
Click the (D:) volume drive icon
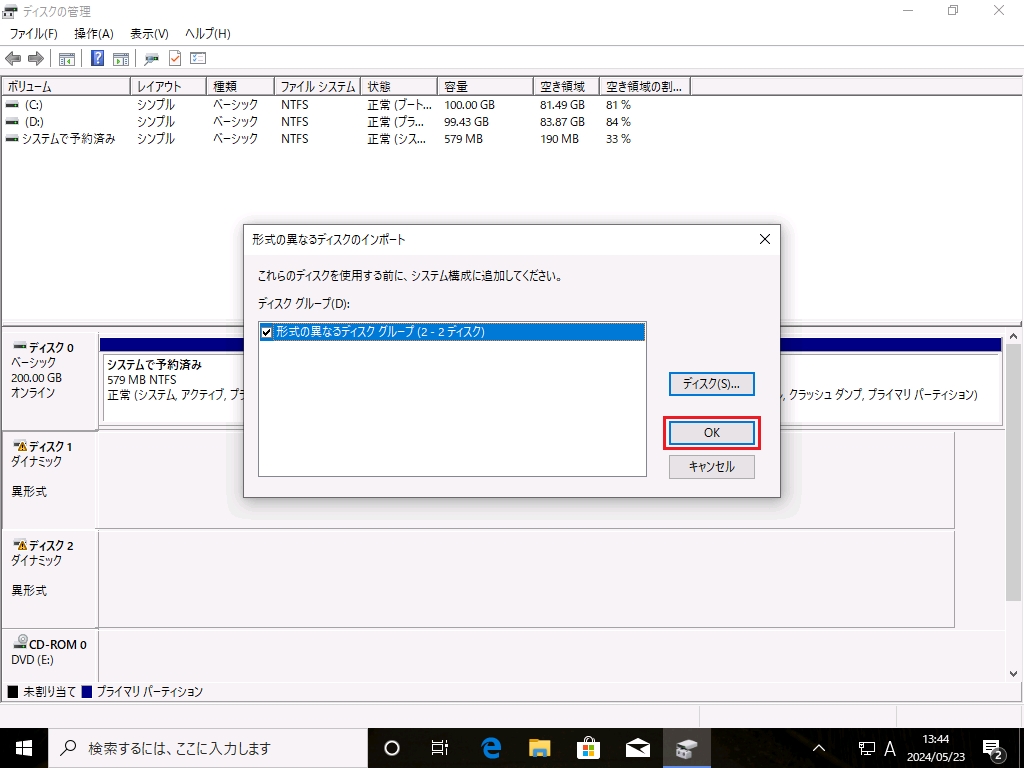coord(12,121)
